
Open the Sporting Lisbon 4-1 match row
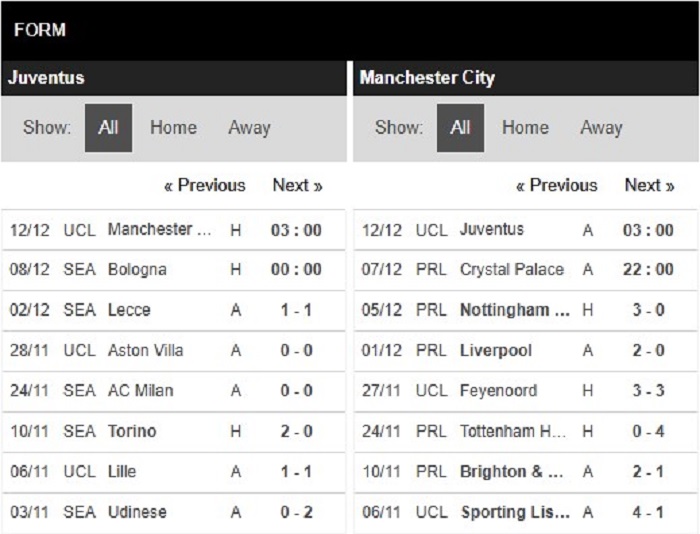526,513
